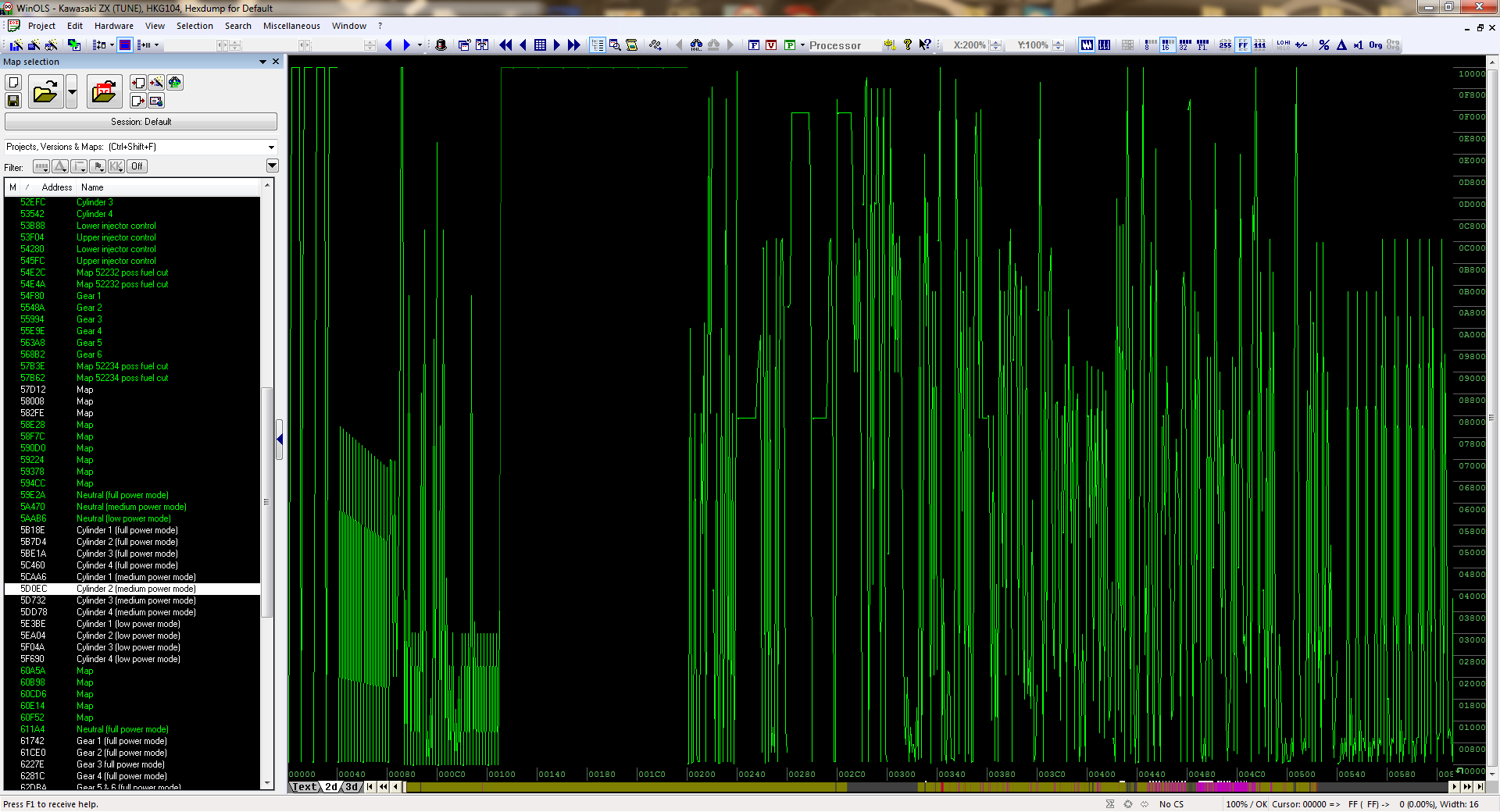
Task: Click the floppy disk save icon
Action: [x=13, y=101]
